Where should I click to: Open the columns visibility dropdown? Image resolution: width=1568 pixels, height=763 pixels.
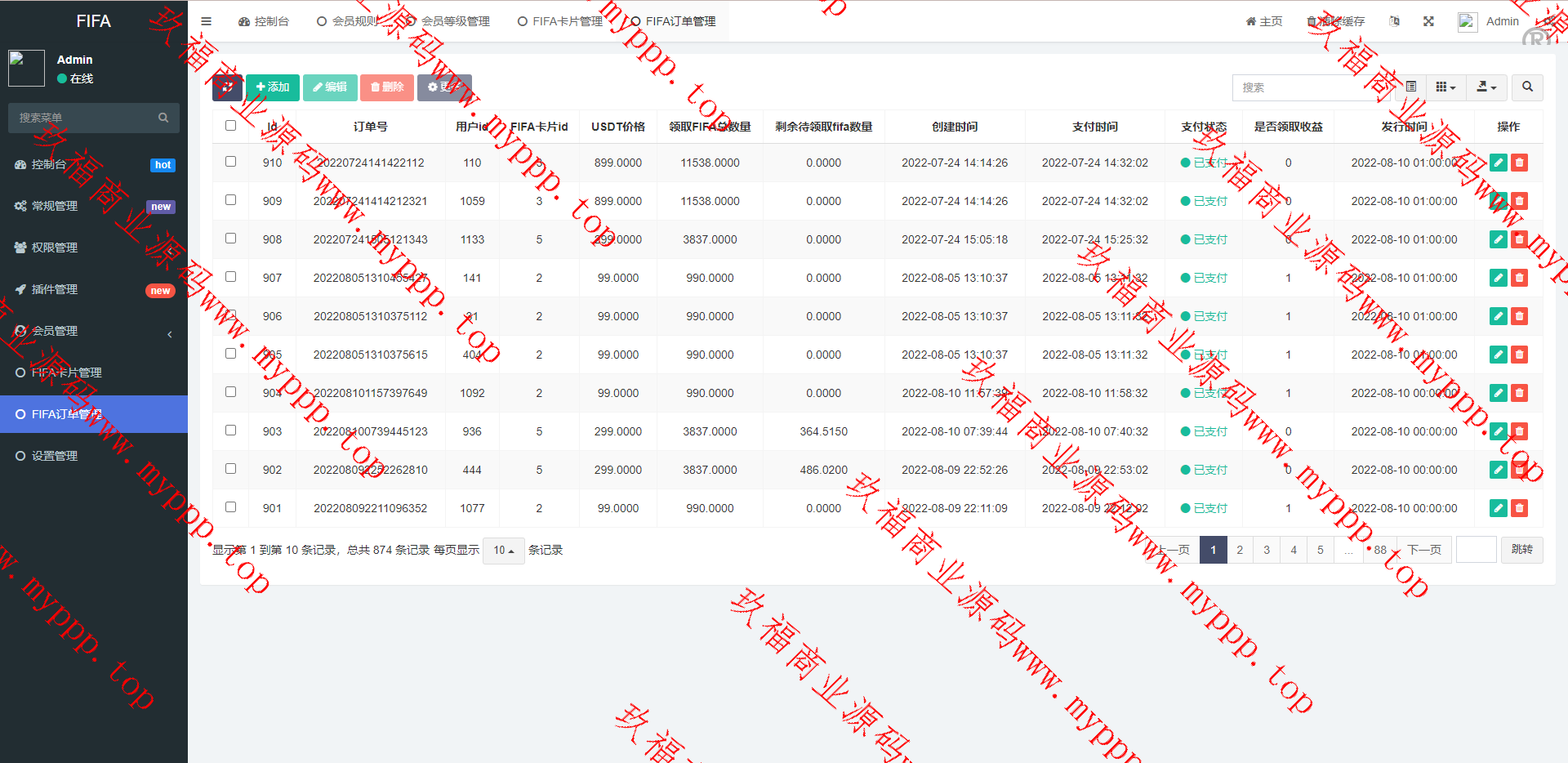1445,87
